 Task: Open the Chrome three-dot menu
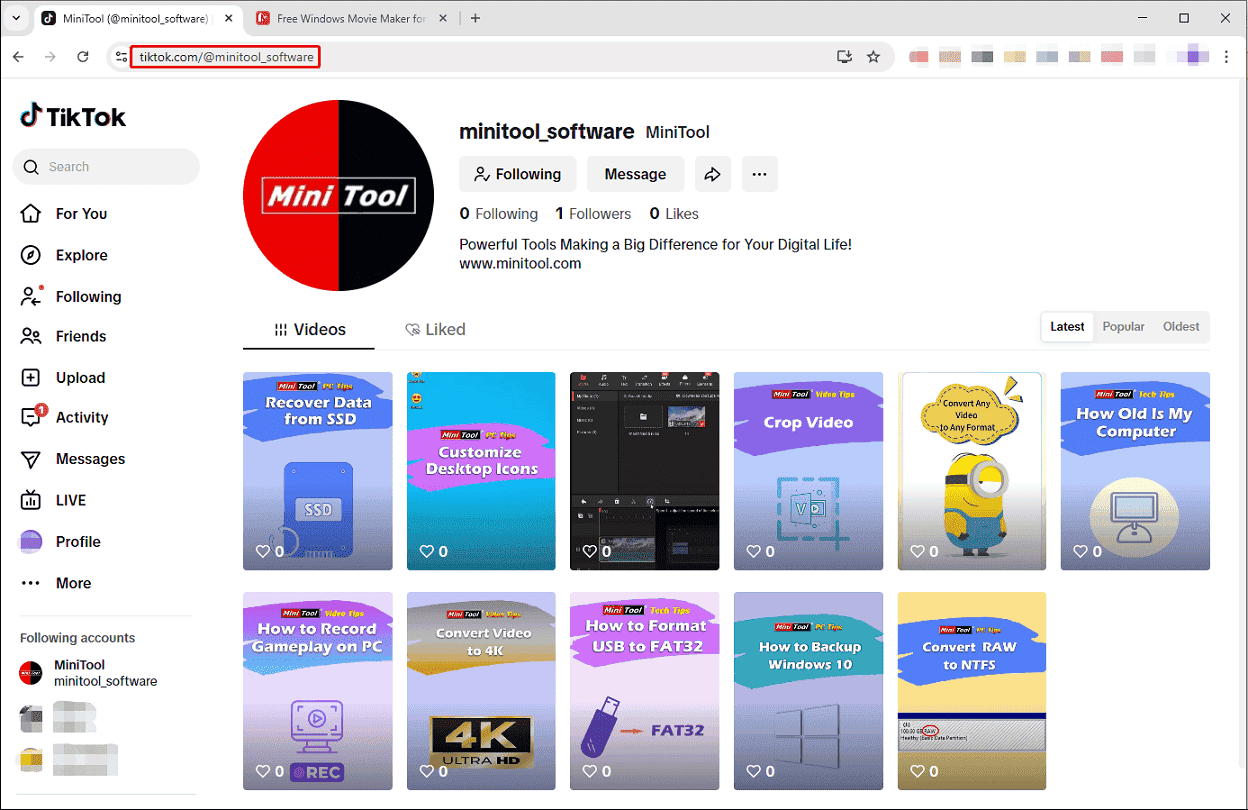[x=1227, y=57]
